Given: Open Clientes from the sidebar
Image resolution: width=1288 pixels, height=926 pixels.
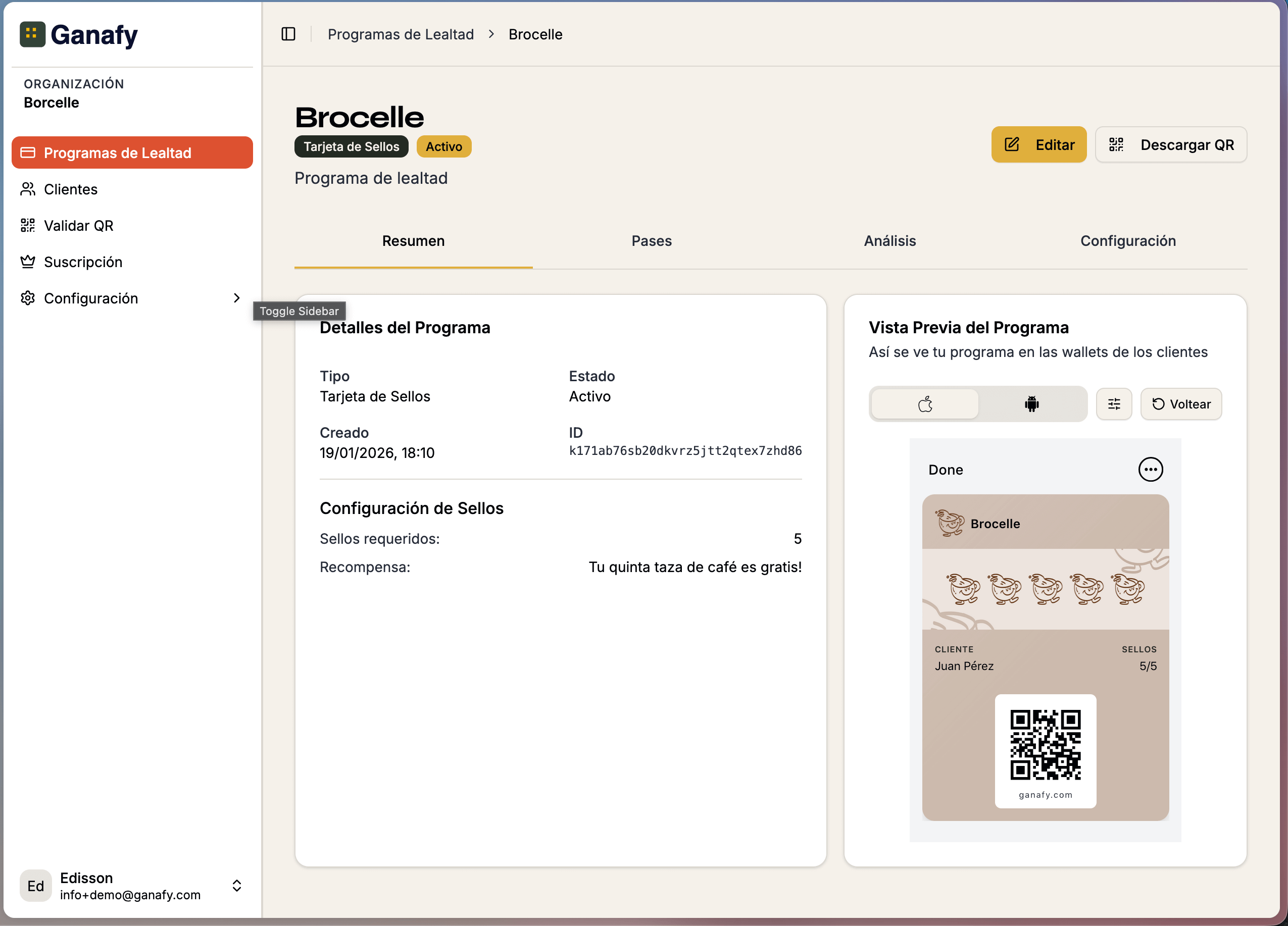Looking at the screenshot, I should coord(70,189).
